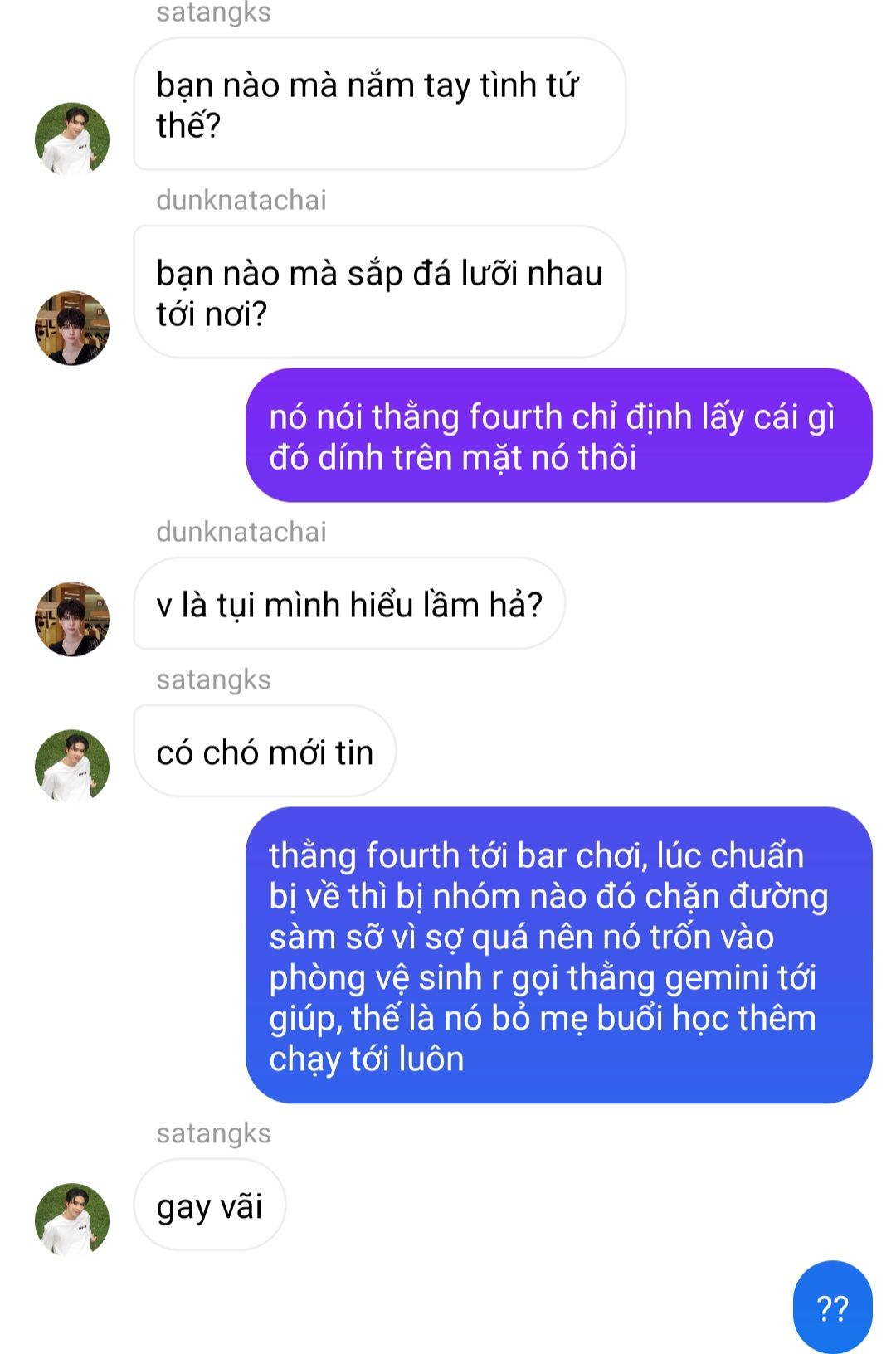This screenshot has width=896, height=1354.
Task: Tap the 'gay vãi' message bubble
Action: point(209,1205)
